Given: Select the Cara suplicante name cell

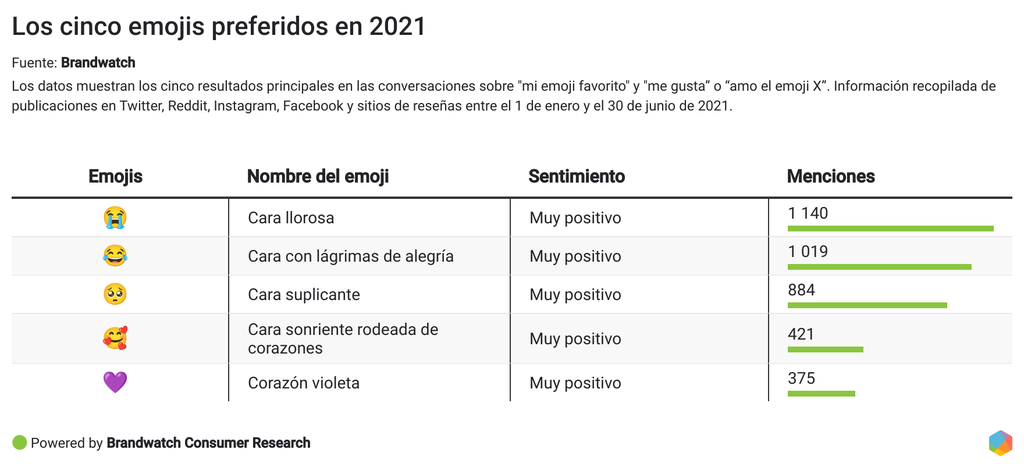Looking at the screenshot, I should 304,295.
